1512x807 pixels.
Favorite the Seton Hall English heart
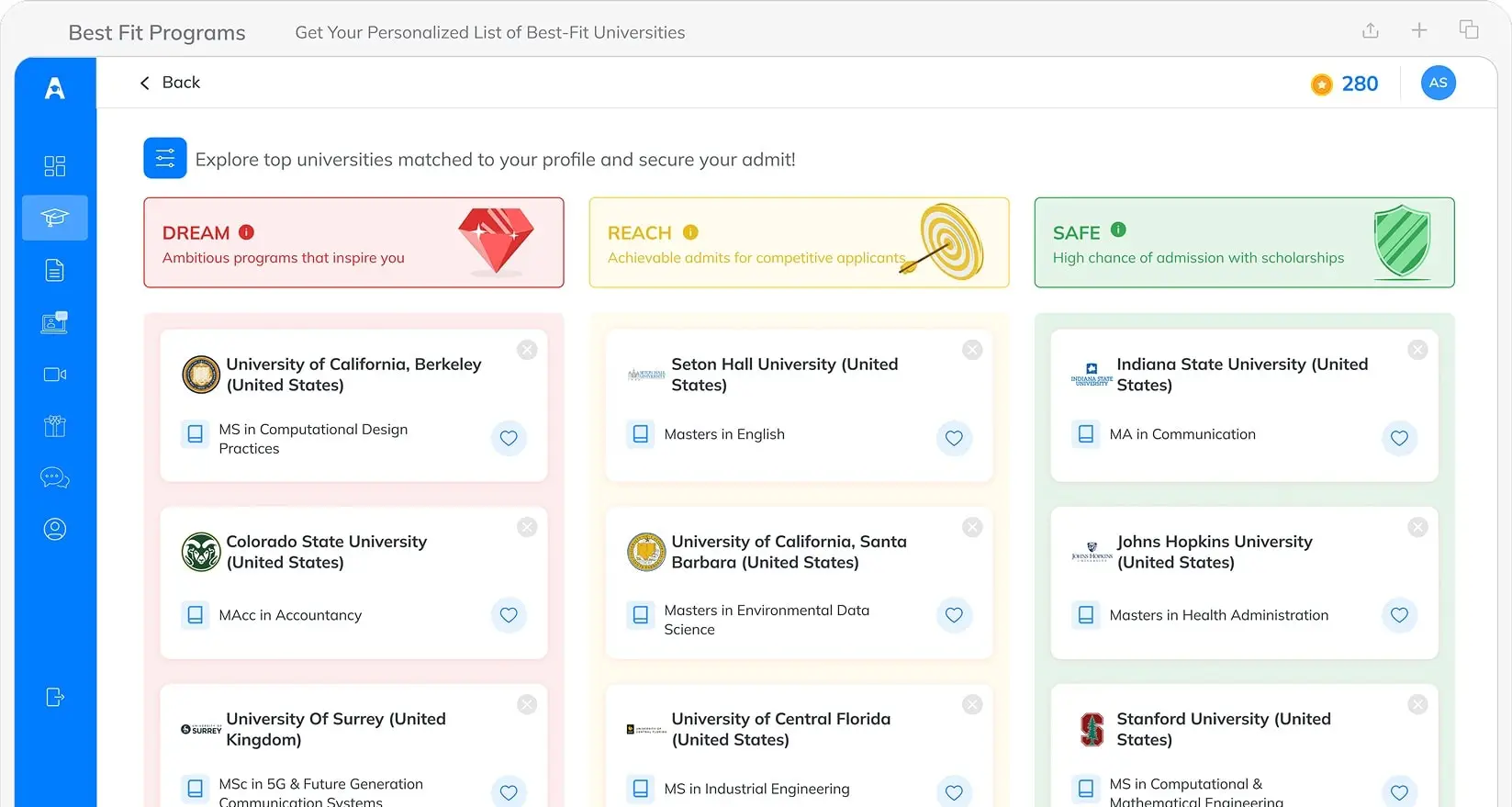[x=954, y=438]
